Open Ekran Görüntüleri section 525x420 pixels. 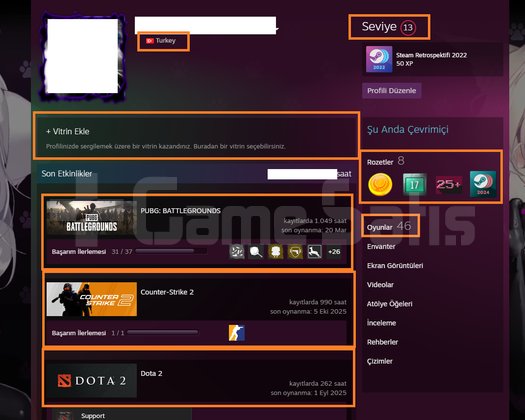point(395,266)
